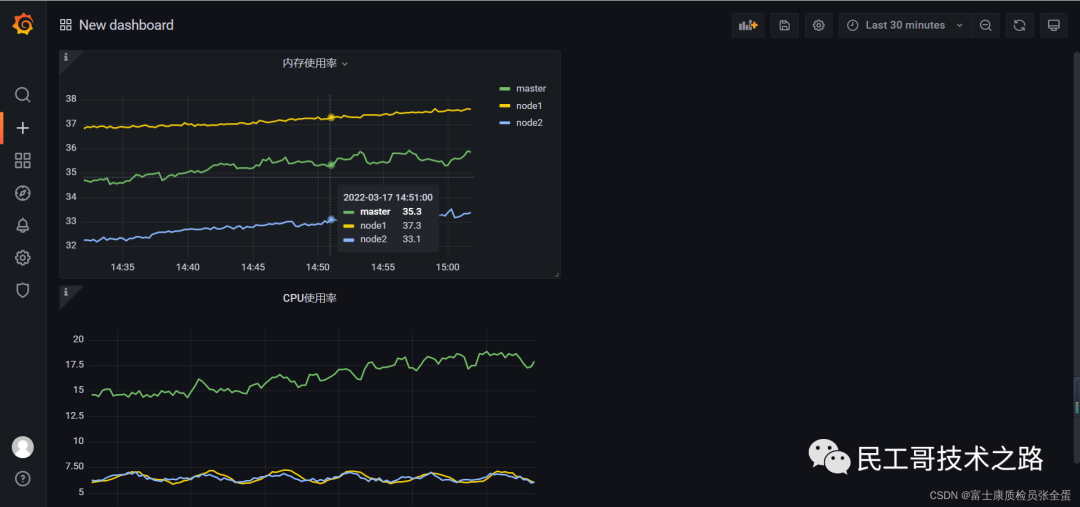Screen dimensions: 1080x507
Task: Click the blue node2 legend color swatch
Action: pyautogui.click(x=505, y=123)
